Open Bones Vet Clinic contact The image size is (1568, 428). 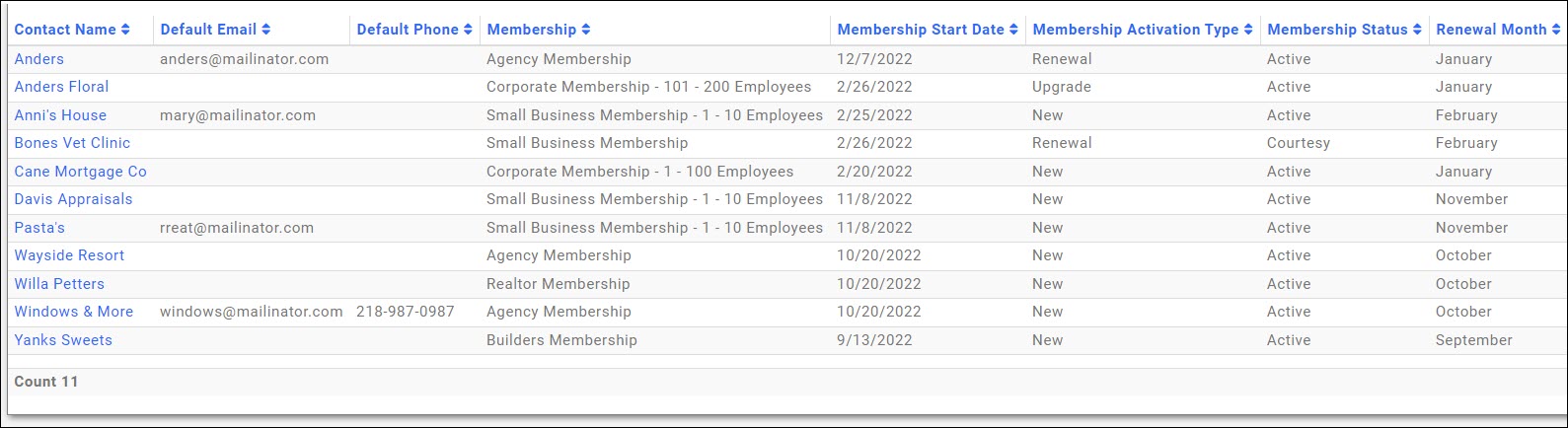[72, 143]
